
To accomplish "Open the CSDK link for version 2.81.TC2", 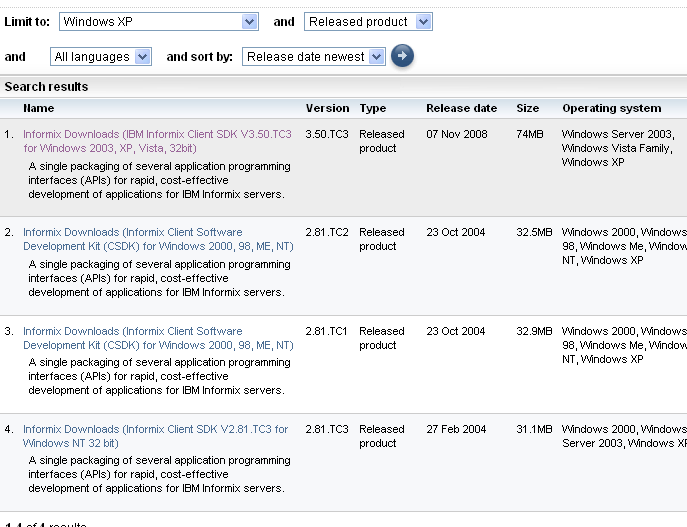I will click(158, 239).
